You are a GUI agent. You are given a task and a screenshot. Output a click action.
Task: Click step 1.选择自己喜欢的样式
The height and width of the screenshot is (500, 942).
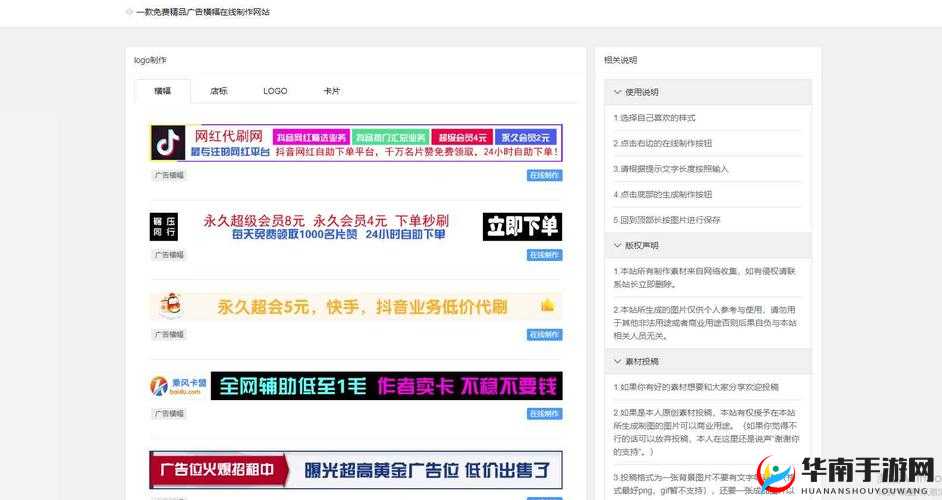(x=654, y=118)
